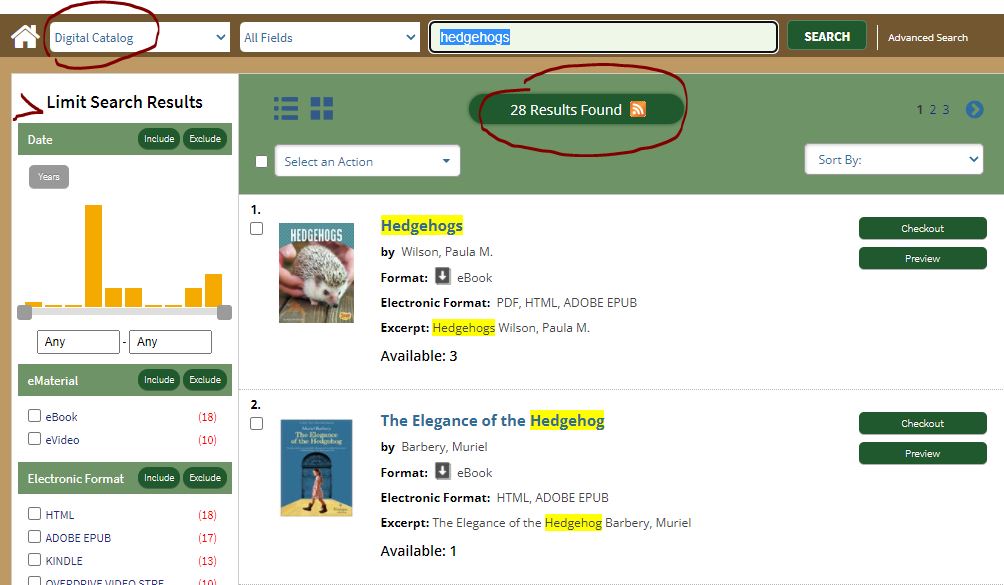This screenshot has width=1004, height=585.
Task: Click the right date range slider handle
Action: (x=224, y=312)
